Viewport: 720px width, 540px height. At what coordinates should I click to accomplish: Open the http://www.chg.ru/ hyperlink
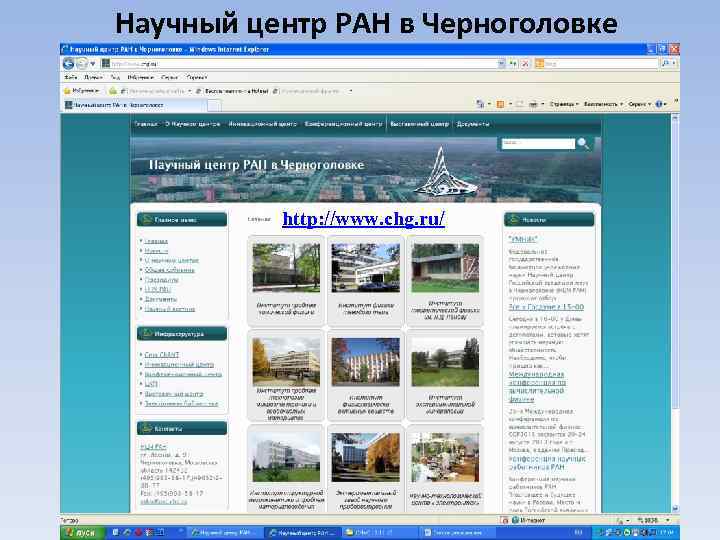(x=363, y=219)
